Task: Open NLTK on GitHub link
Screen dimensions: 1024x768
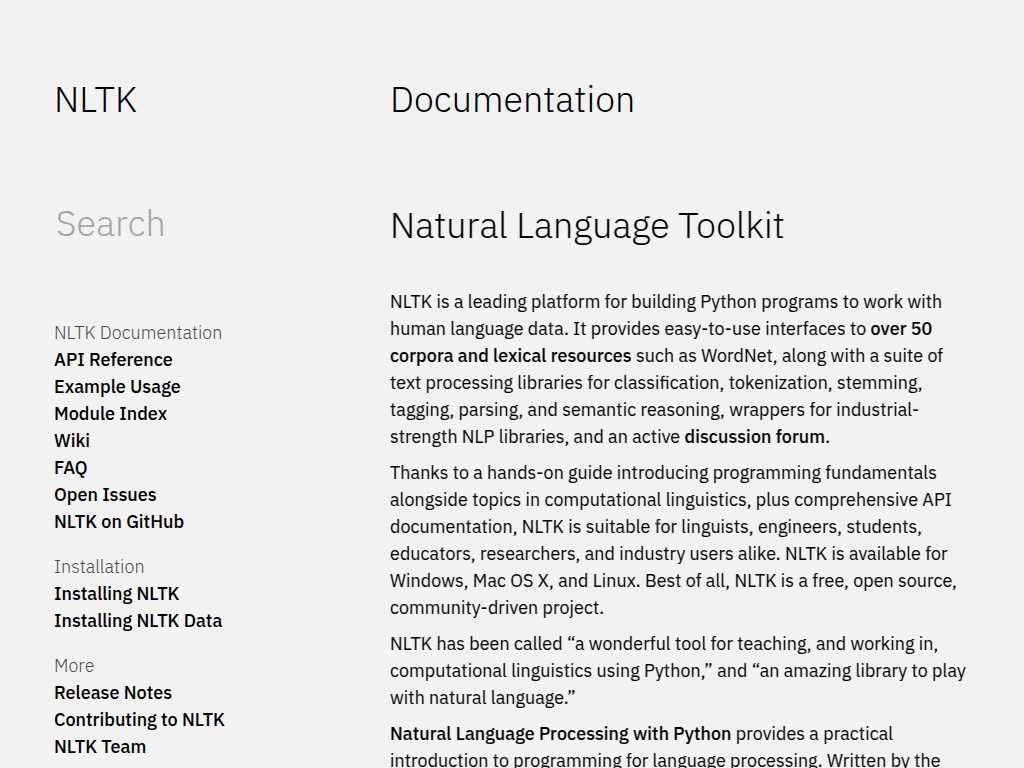Action: tap(119, 522)
